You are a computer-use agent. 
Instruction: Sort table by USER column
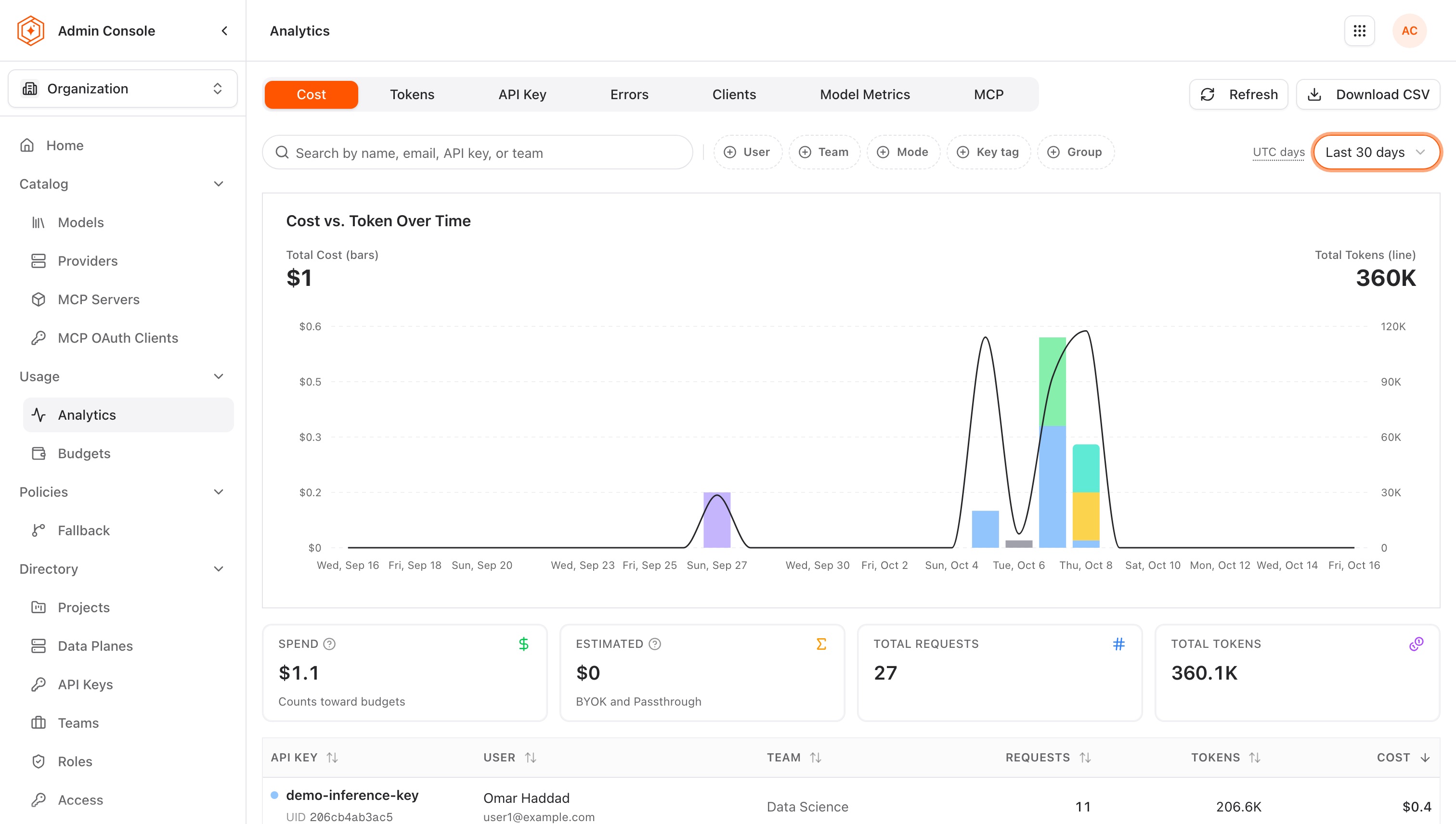coord(509,757)
